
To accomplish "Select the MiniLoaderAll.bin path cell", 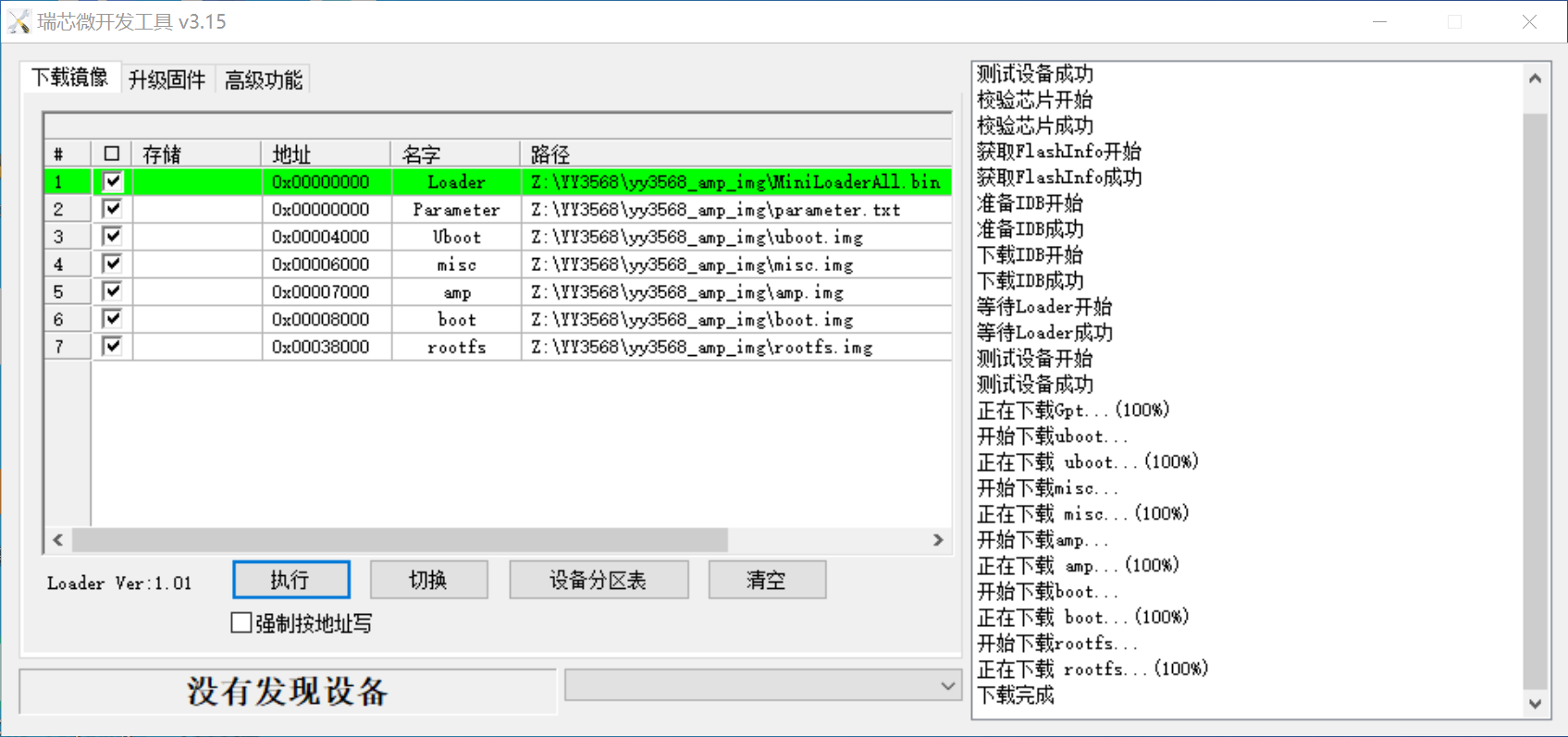I will (736, 181).
